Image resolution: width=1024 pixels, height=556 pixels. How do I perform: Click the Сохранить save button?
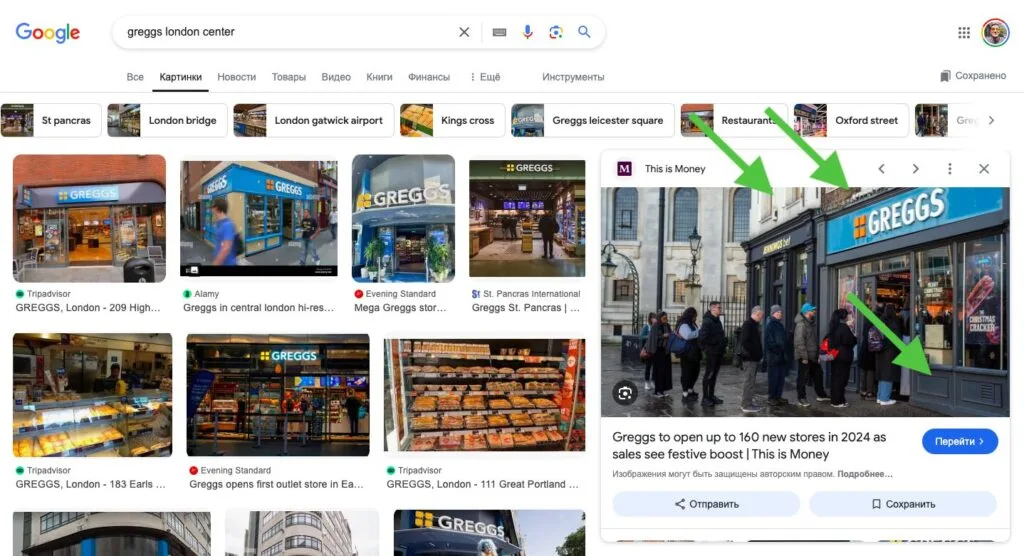click(x=903, y=504)
